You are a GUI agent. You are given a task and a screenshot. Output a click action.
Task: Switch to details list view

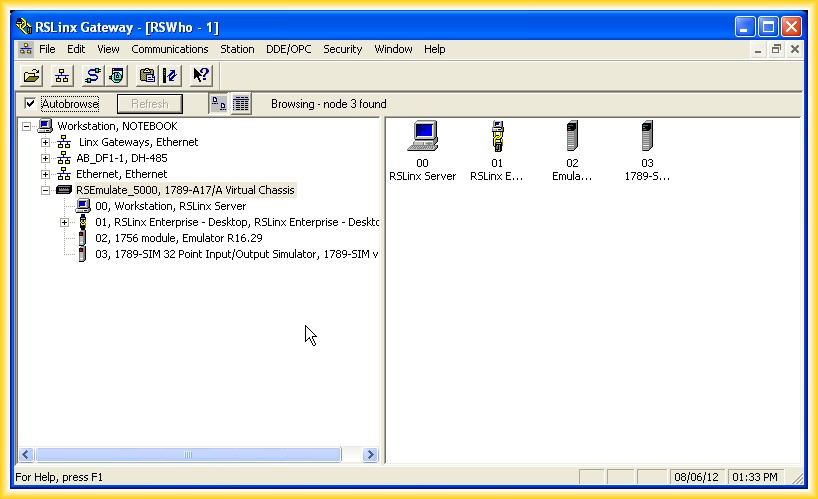241,104
